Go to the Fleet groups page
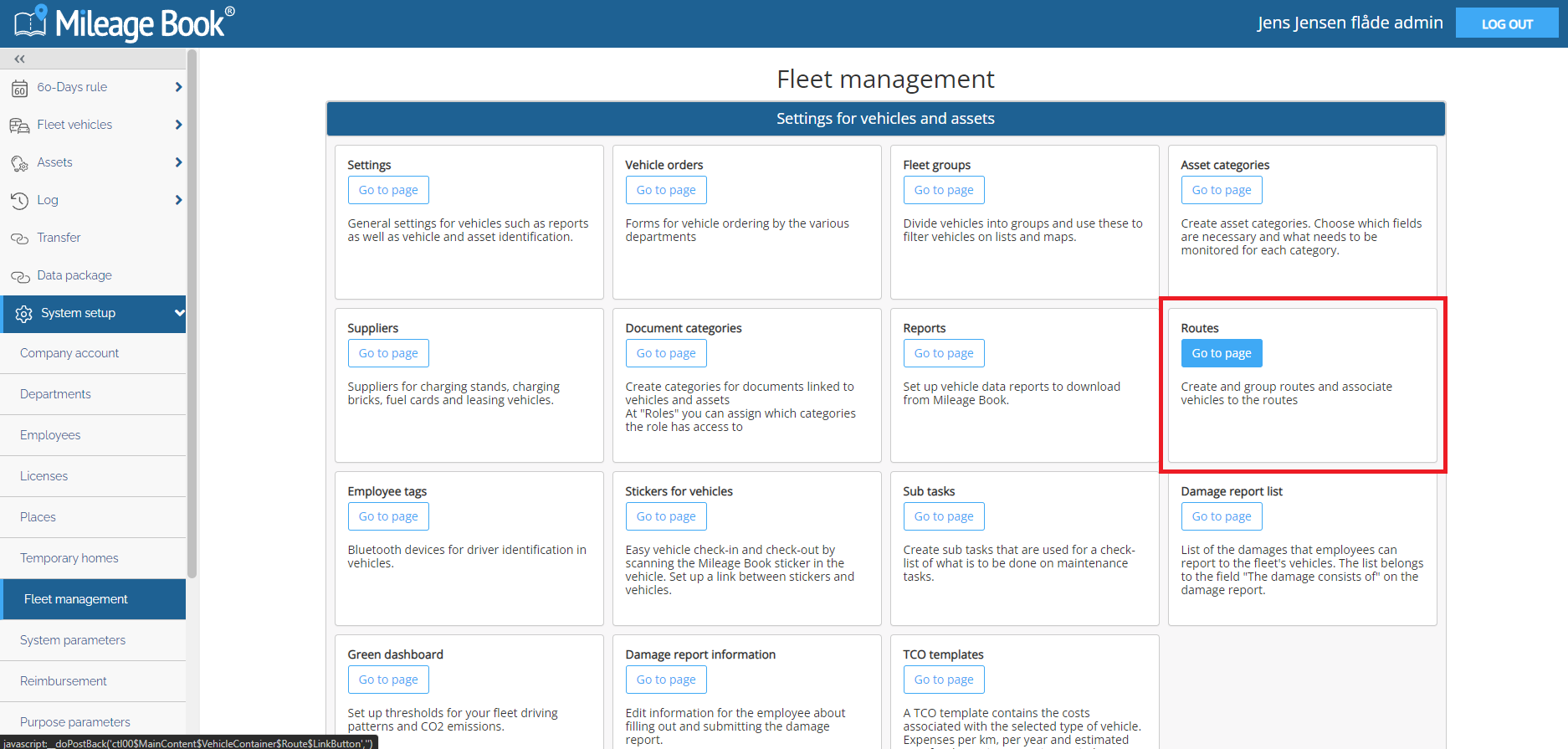This screenshot has height=749, width=1568. click(x=944, y=190)
